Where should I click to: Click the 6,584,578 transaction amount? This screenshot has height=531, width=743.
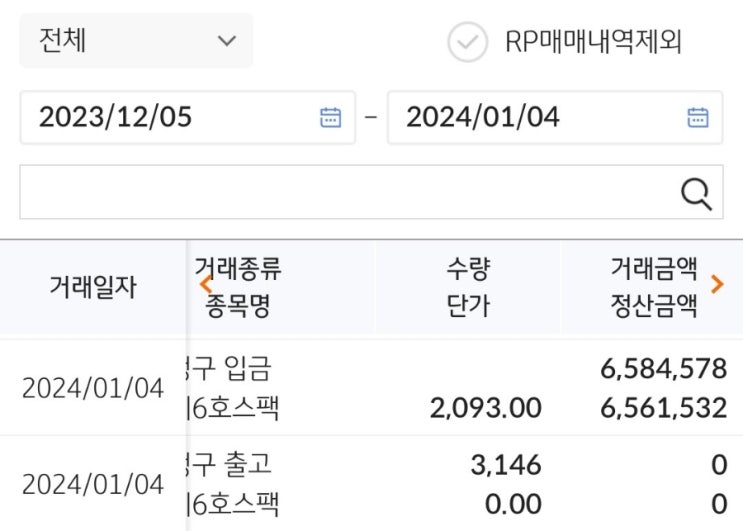pyautogui.click(x=663, y=369)
